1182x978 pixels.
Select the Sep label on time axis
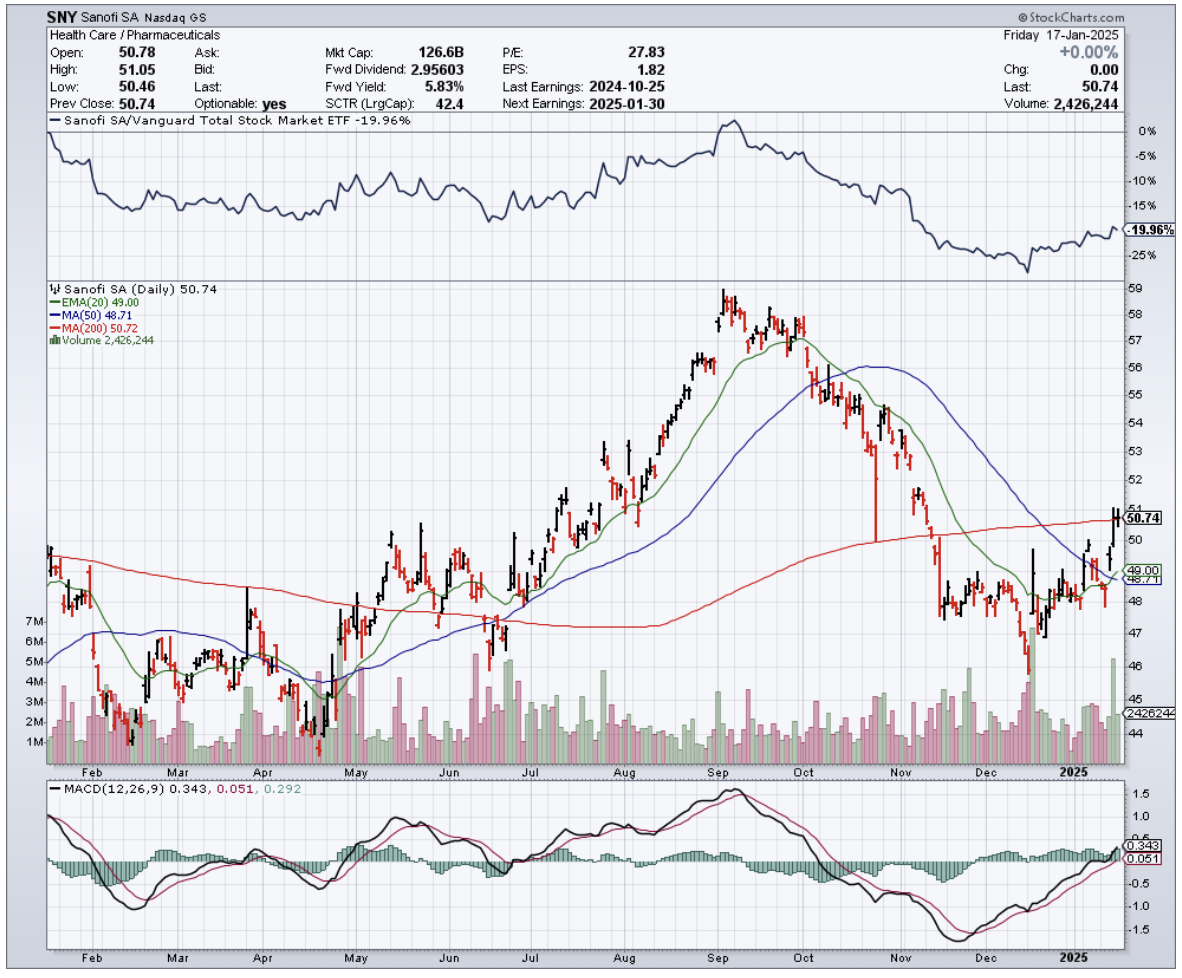pos(718,772)
